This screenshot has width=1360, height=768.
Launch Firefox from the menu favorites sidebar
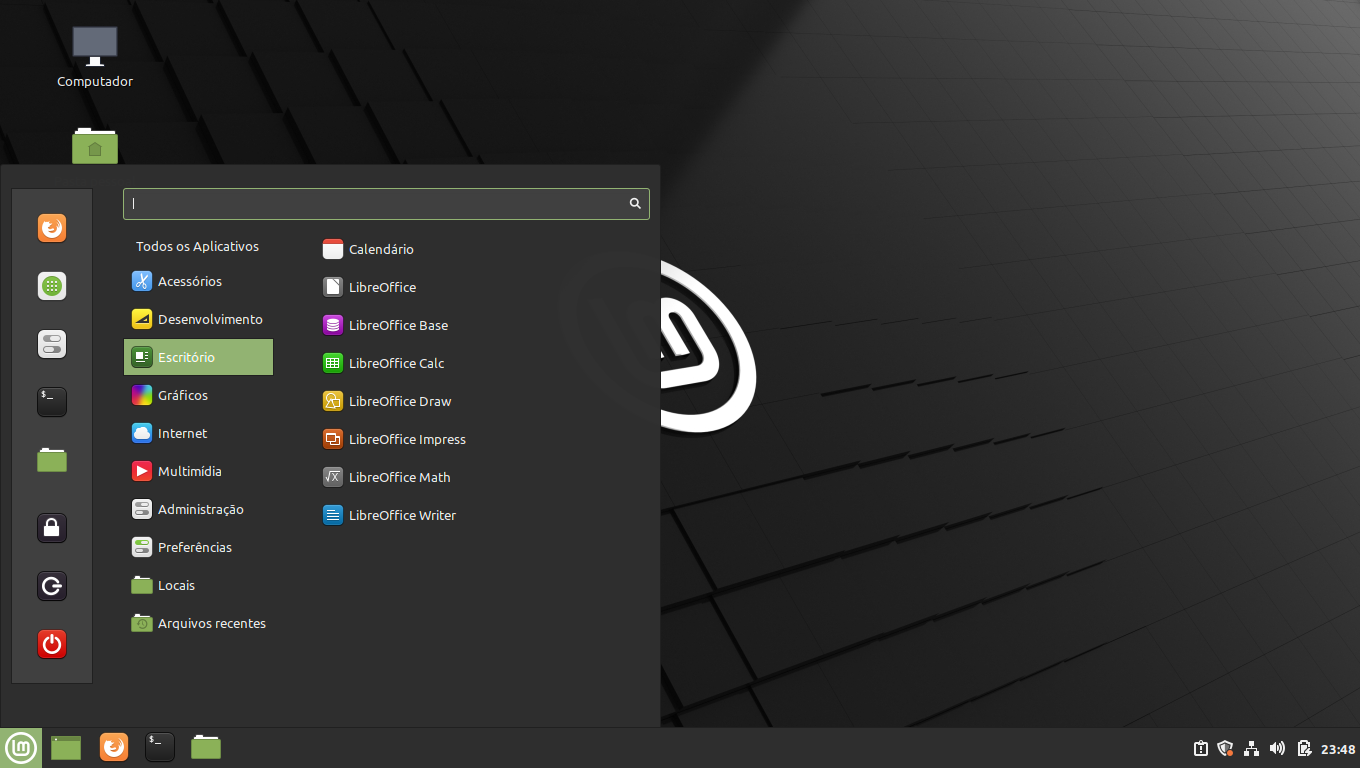pyautogui.click(x=52, y=228)
